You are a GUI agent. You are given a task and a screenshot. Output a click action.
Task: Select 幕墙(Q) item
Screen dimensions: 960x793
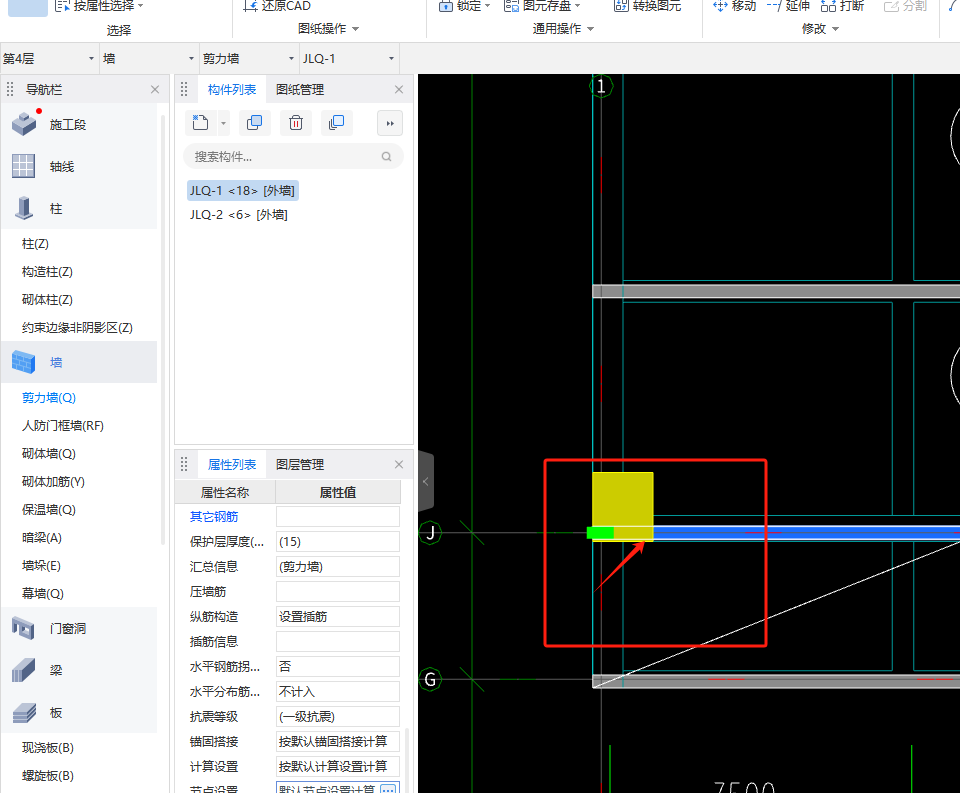tap(43, 593)
